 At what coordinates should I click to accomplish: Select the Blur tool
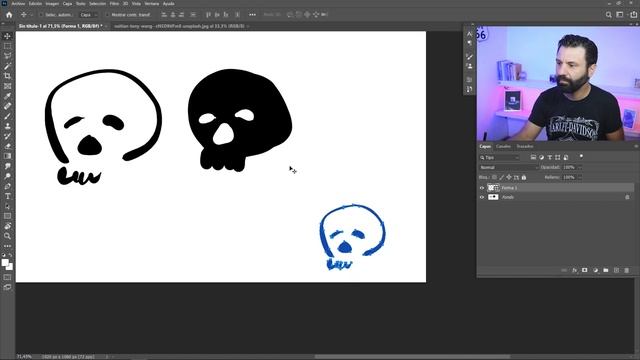[7, 166]
